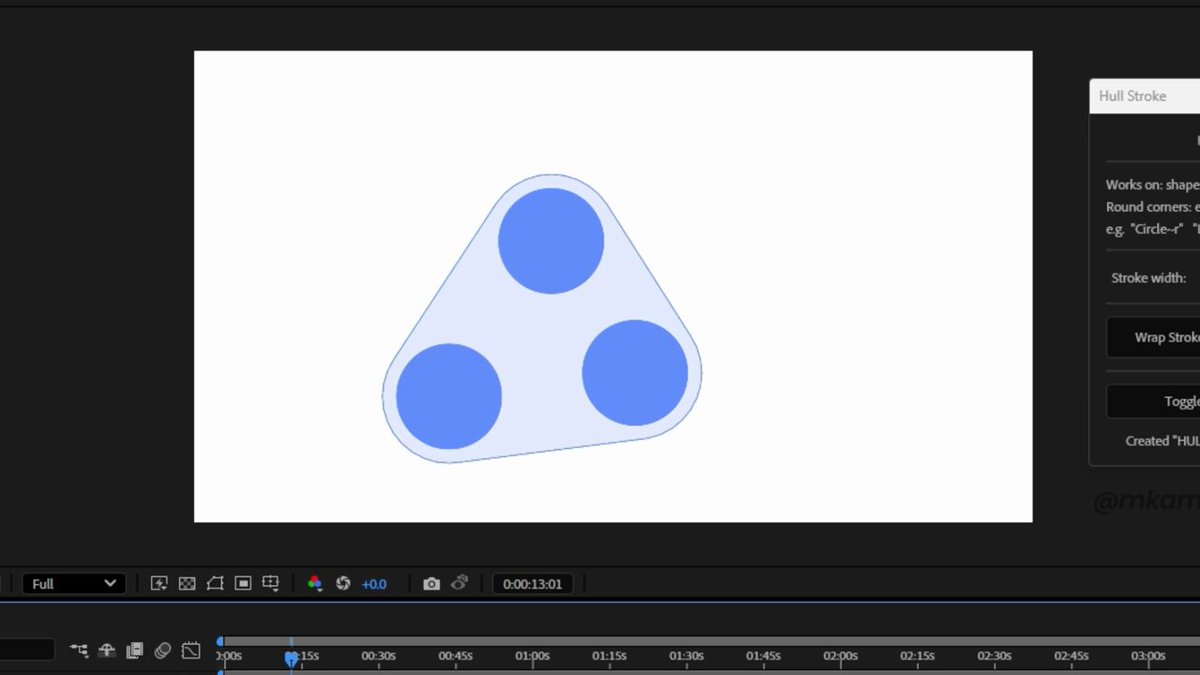Click the "Circle~r" example text
The width and height of the screenshot is (1200, 675).
(1156, 229)
